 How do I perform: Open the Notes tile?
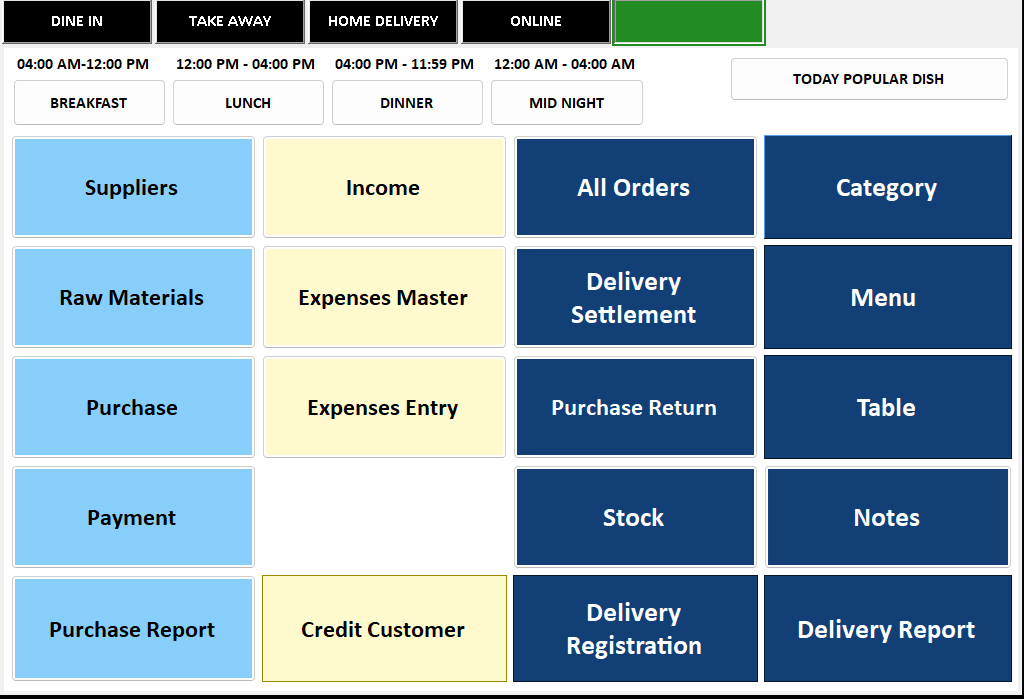click(x=888, y=517)
